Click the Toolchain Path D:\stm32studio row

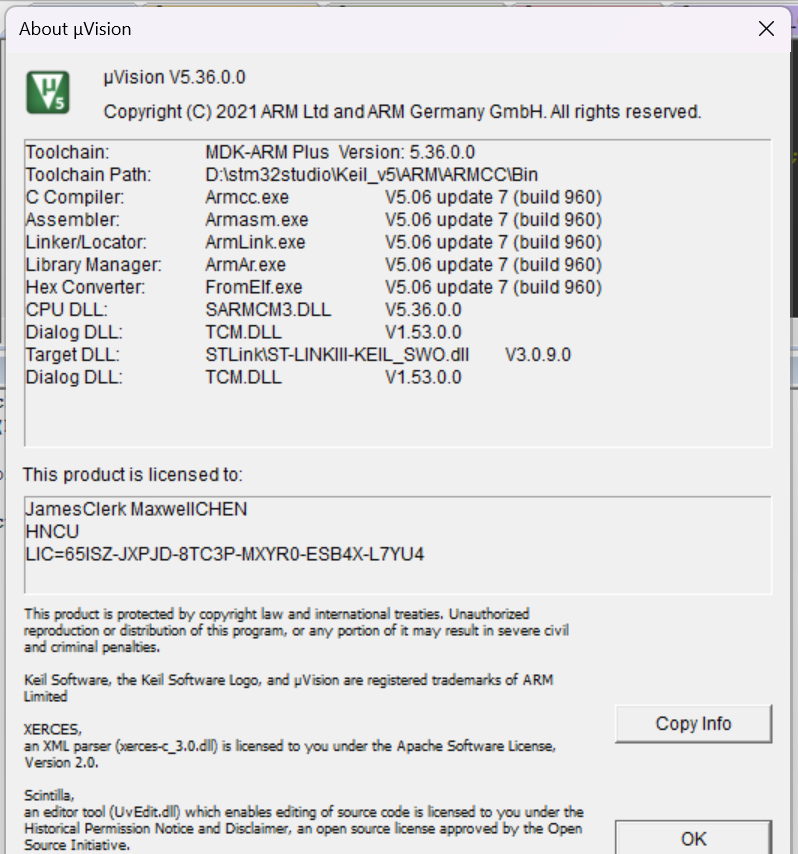click(282, 175)
